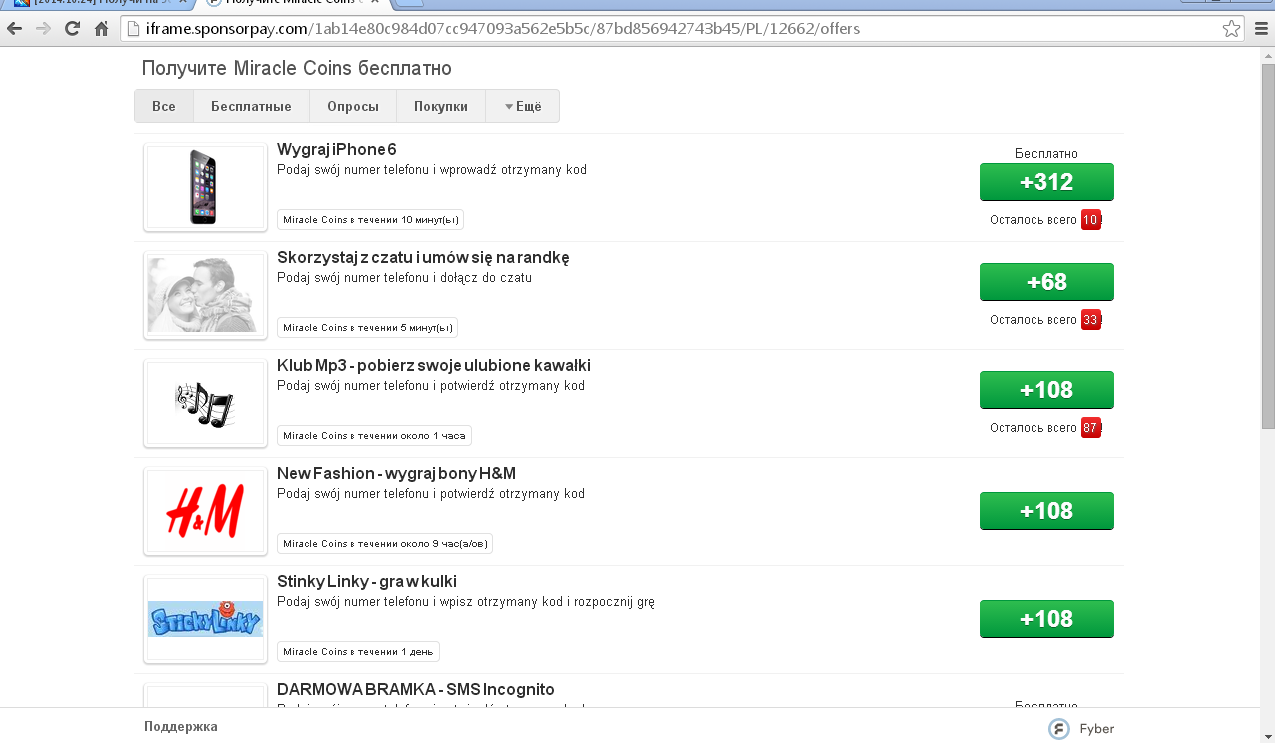
Task: Select the Покупки filter tab
Action: click(x=441, y=106)
